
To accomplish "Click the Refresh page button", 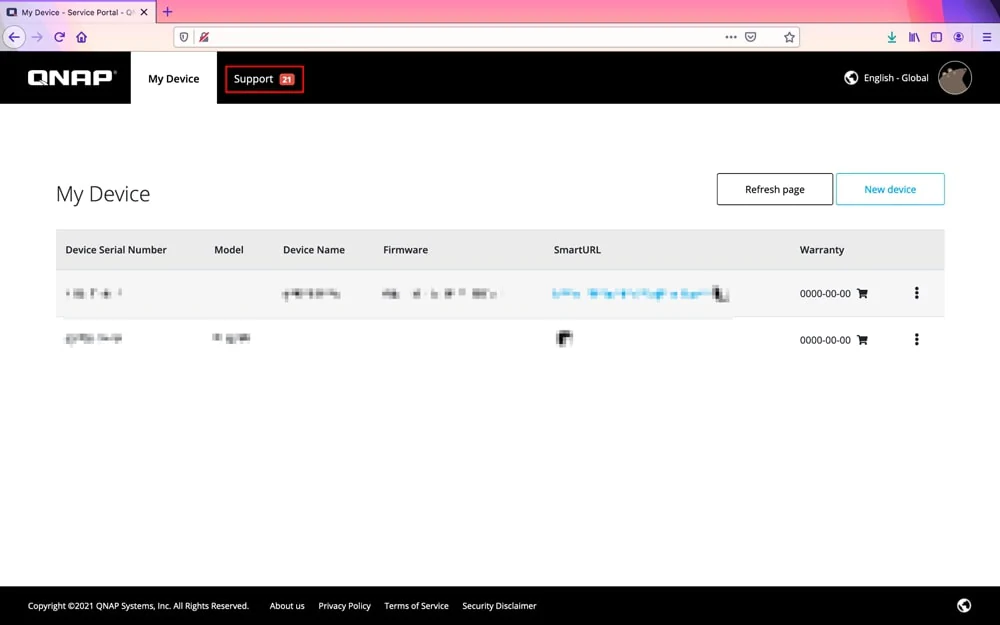I will pyautogui.click(x=774, y=189).
